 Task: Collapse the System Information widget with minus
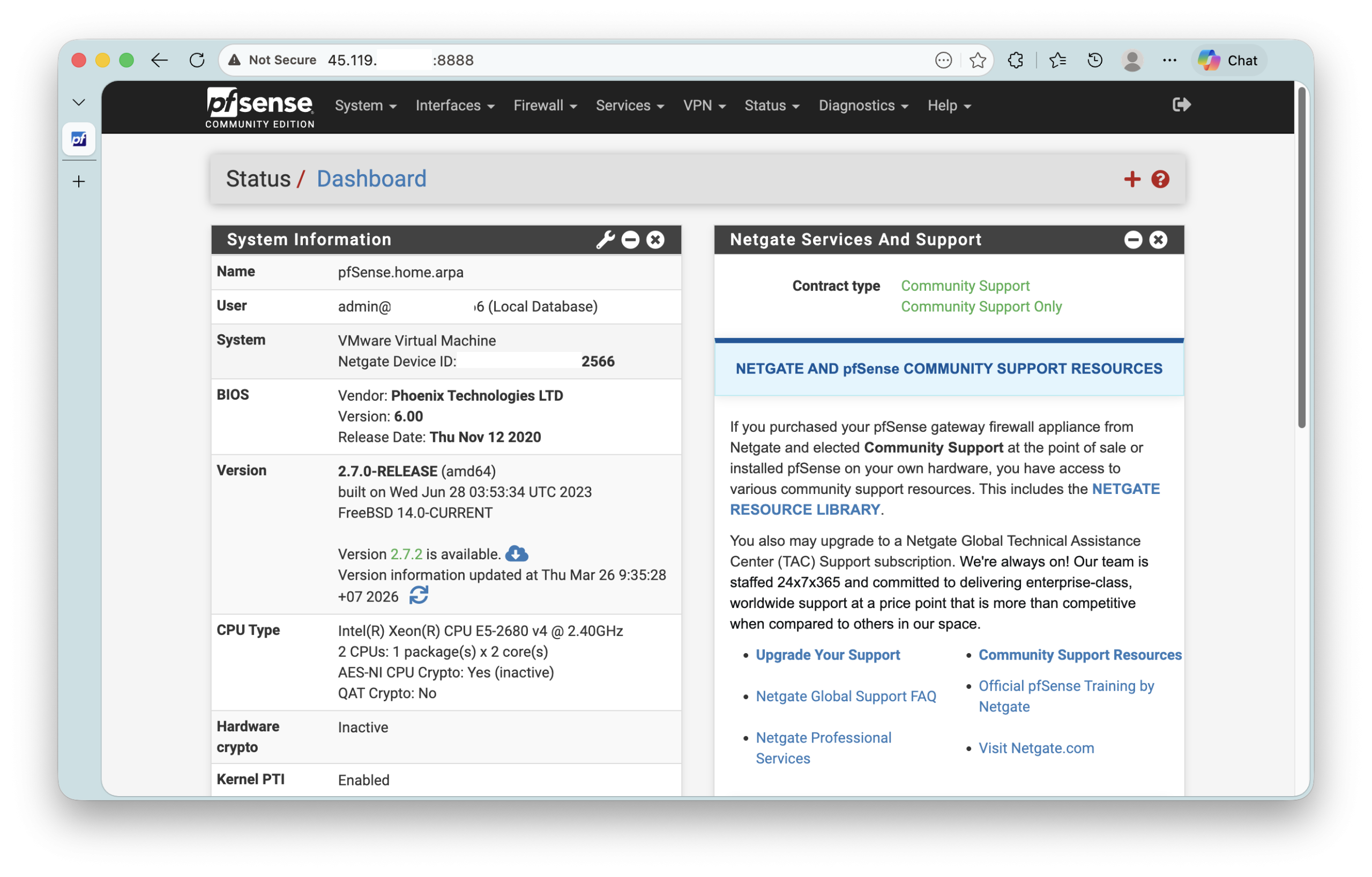(630, 240)
